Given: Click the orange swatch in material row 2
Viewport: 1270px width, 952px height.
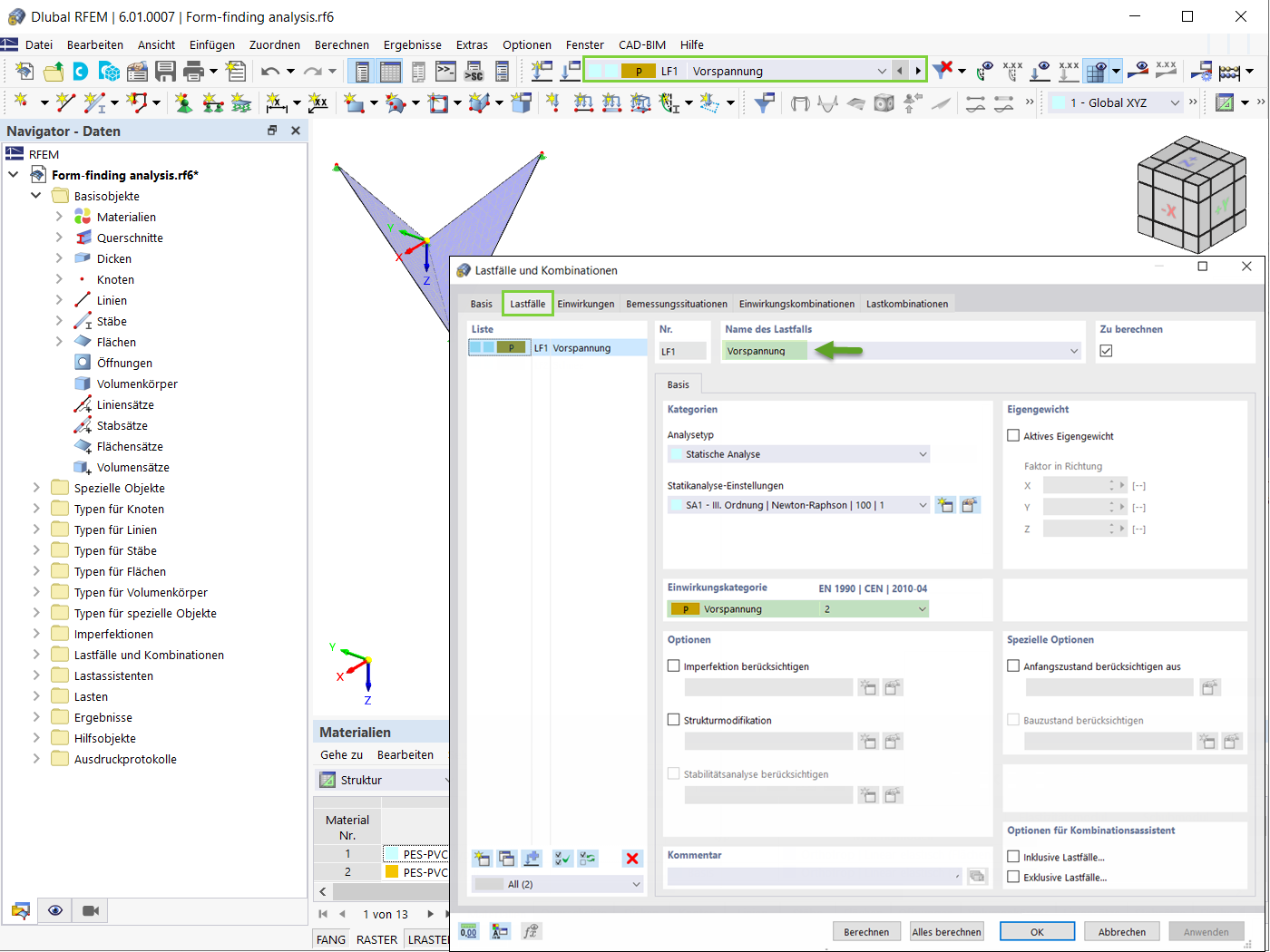Looking at the screenshot, I should click(392, 871).
